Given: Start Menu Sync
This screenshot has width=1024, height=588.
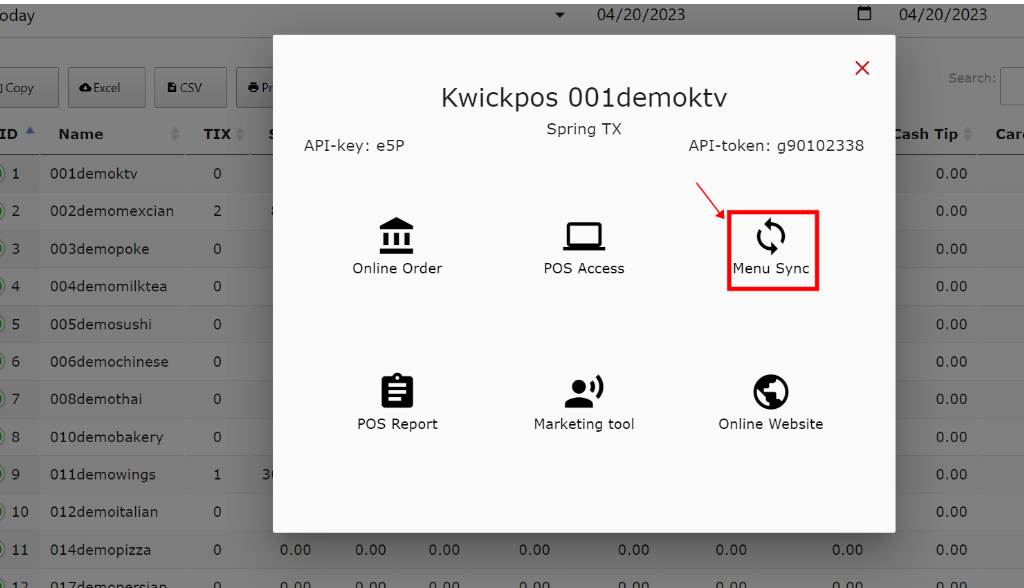Looking at the screenshot, I should coord(771,248).
